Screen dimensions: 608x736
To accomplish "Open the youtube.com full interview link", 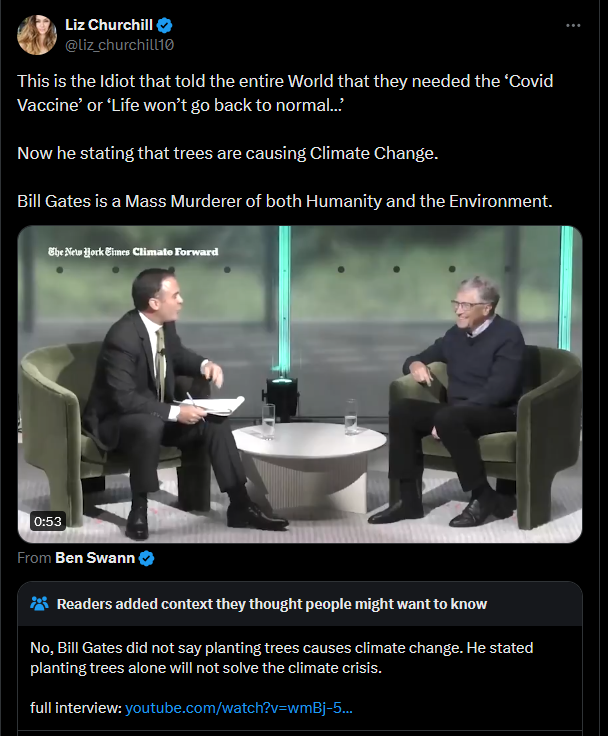I will (x=239, y=707).
